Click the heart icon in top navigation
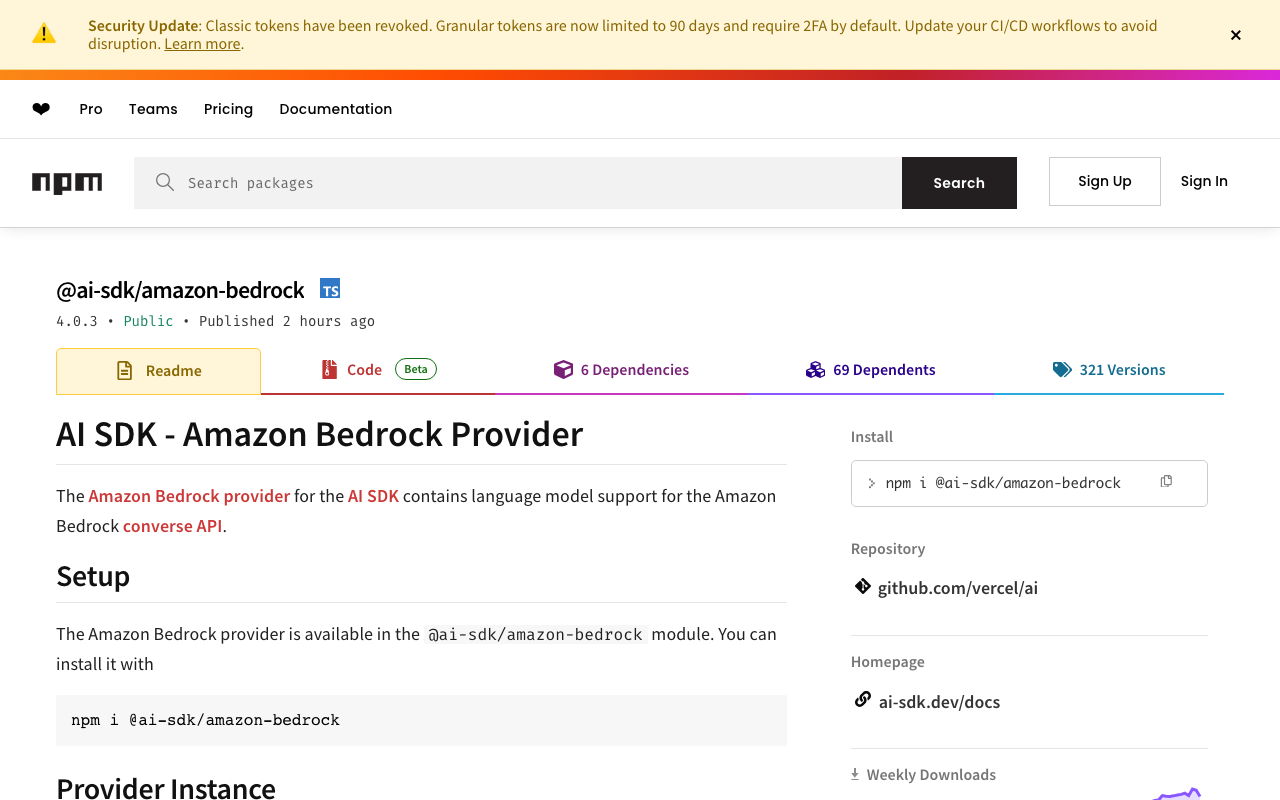Viewport: 1280px width, 800px height. pos(41,109)
